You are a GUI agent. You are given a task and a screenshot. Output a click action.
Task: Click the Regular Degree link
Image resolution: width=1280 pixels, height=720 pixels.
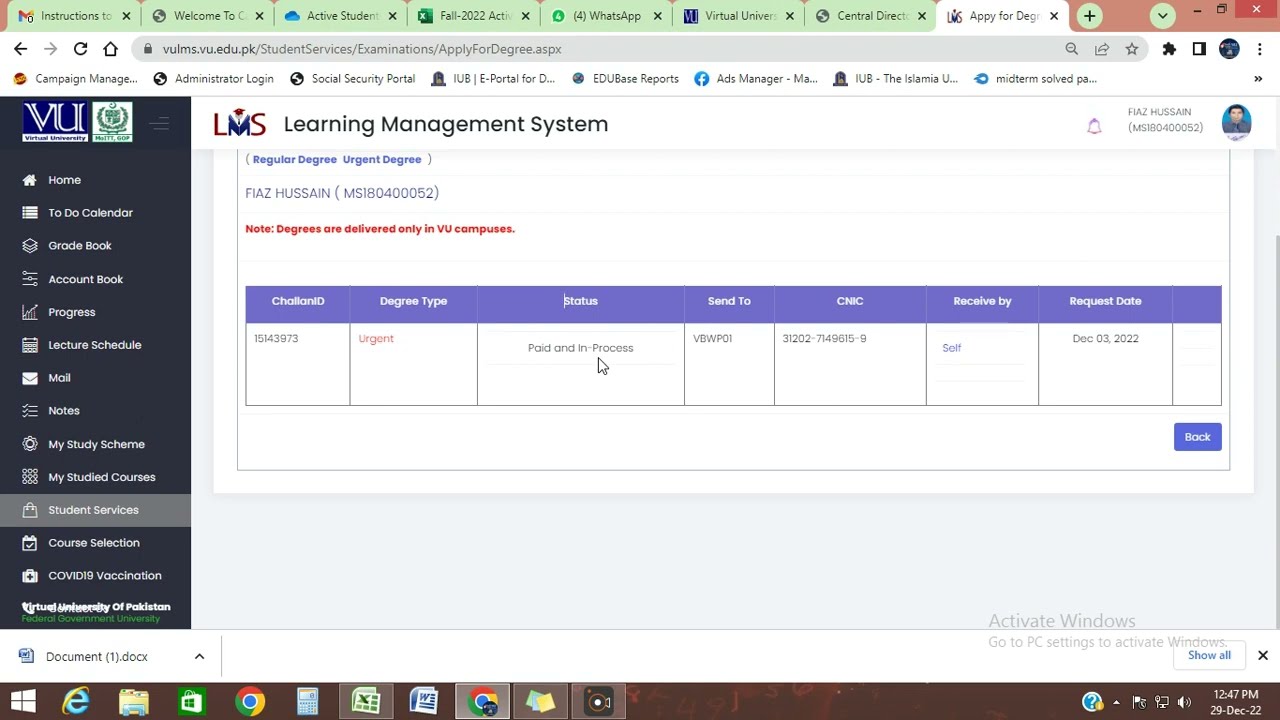pyautogui.click(x=295, y=160)
